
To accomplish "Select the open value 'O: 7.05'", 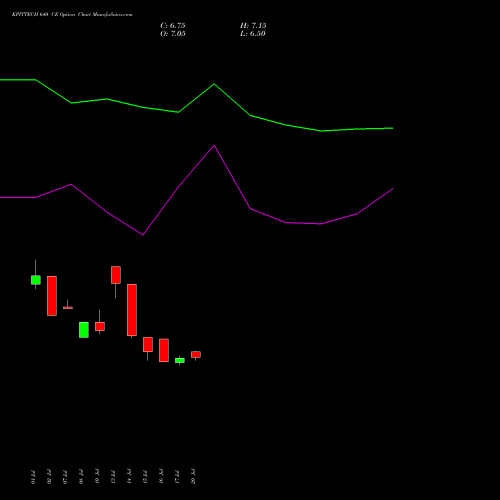I will tap(173, 34).
